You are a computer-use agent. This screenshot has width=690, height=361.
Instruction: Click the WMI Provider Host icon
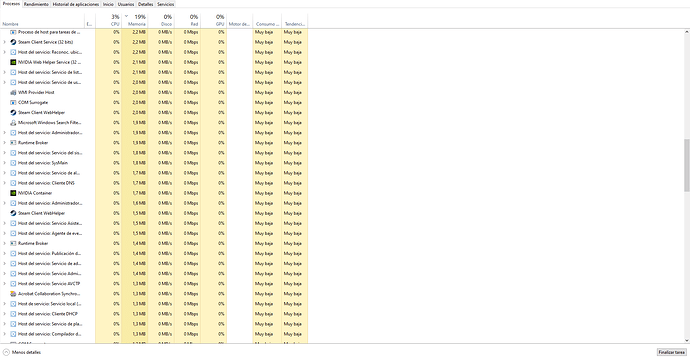pos(13,92)
